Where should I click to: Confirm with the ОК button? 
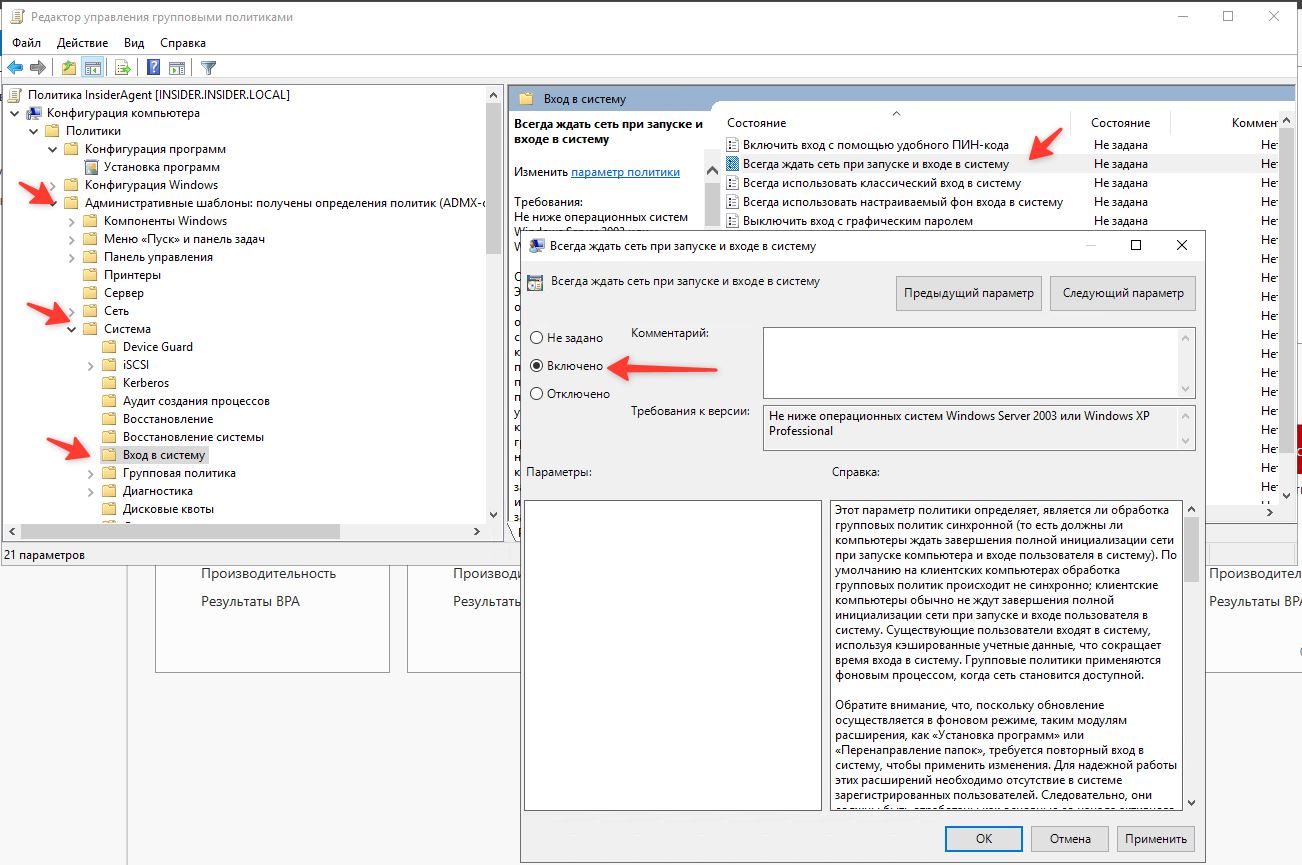pos(984,839)
